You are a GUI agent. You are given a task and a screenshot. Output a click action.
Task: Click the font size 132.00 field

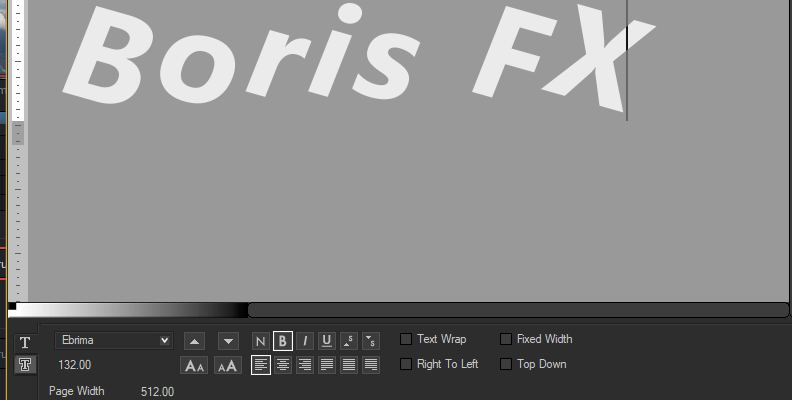click(x=75, y=365)
